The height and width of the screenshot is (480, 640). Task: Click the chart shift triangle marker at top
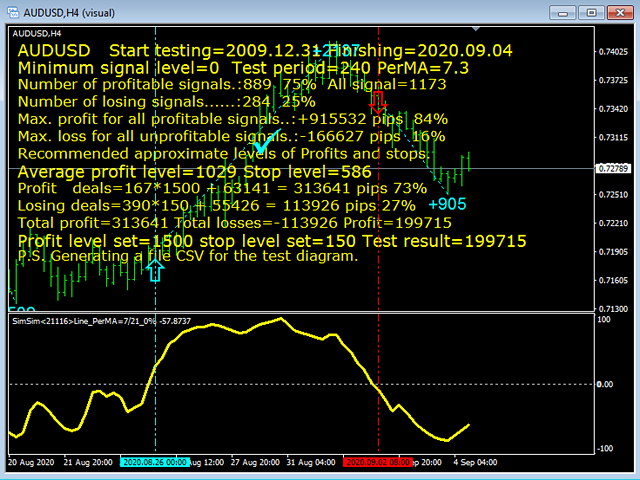click(476, 29)
